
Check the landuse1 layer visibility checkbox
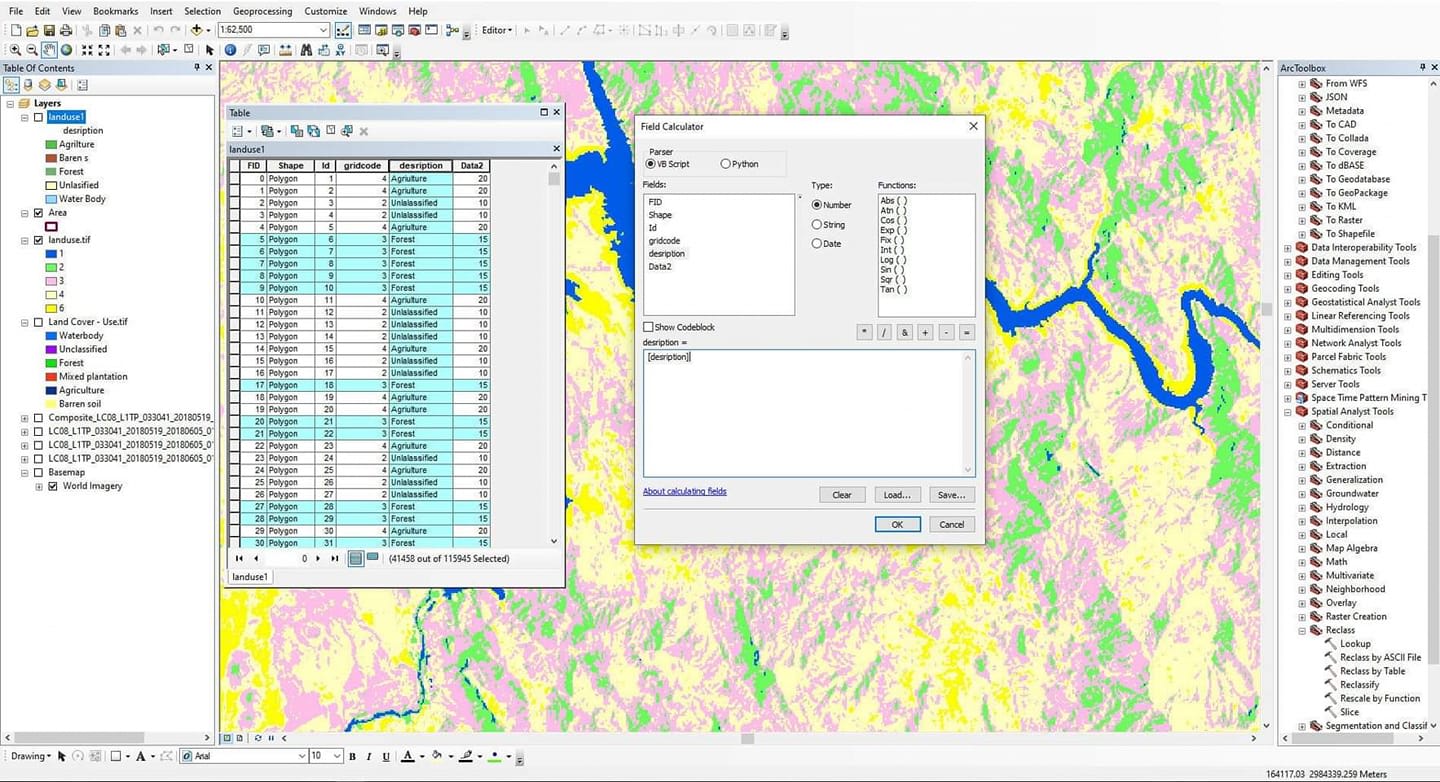[39, 117]
